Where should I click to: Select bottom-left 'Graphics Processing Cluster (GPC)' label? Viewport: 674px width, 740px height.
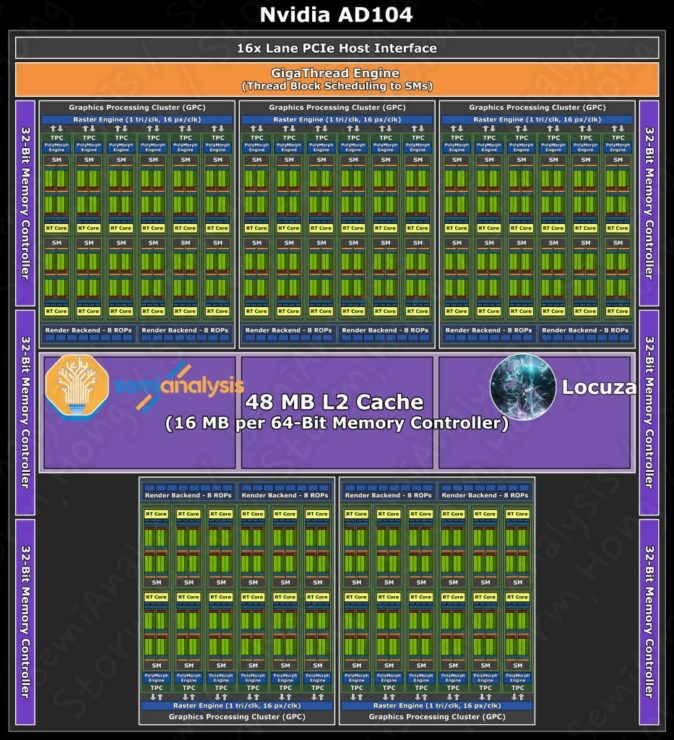click(x=237, y=717)
